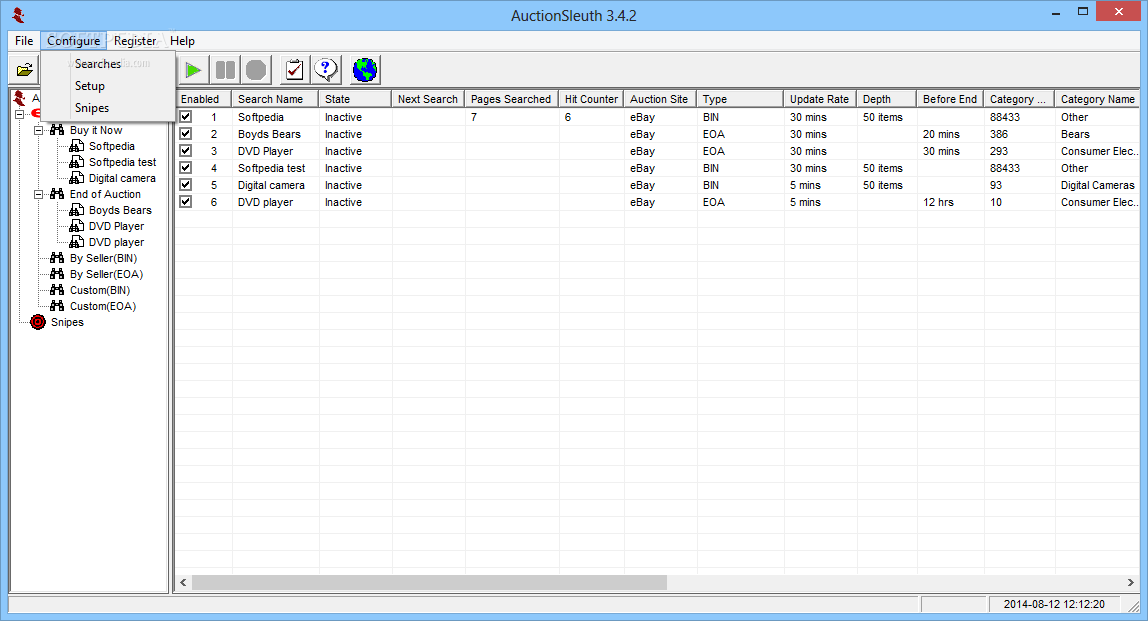Open the File menu
Image resolution: width=1148 pixels, height=621 pixels.
click(x=24, y=41)
